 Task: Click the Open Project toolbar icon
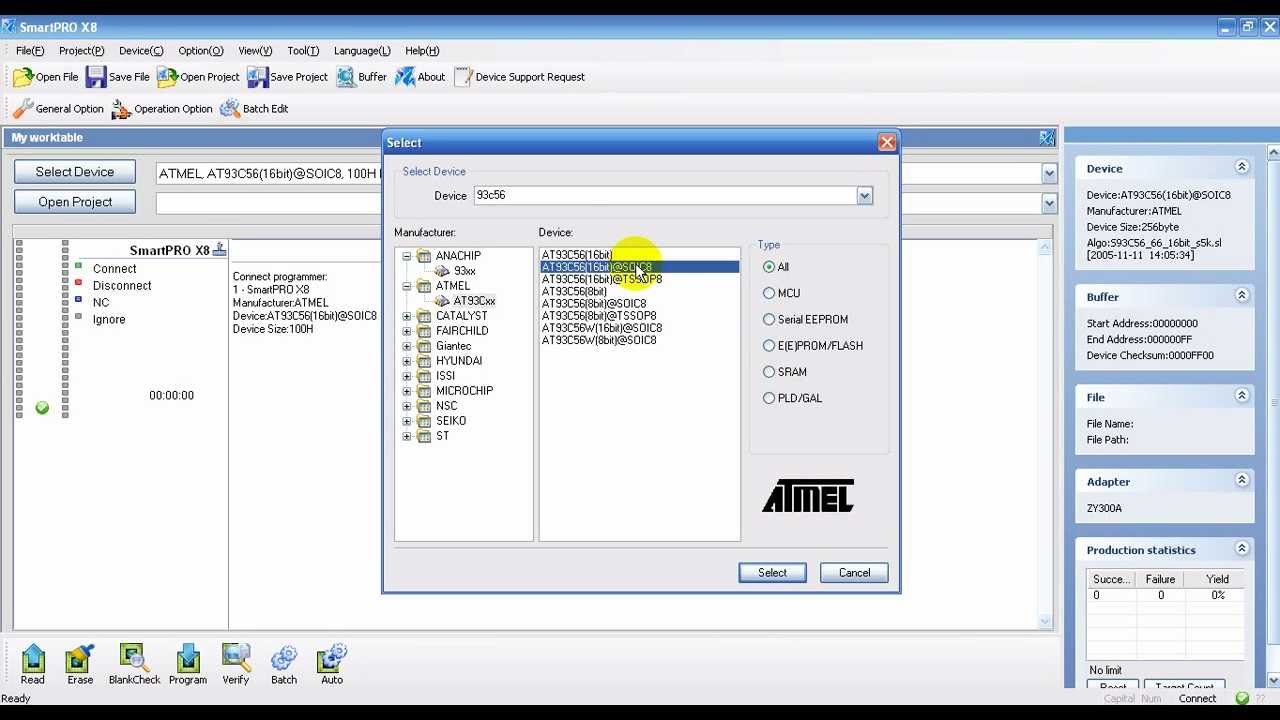pos(199,77)
